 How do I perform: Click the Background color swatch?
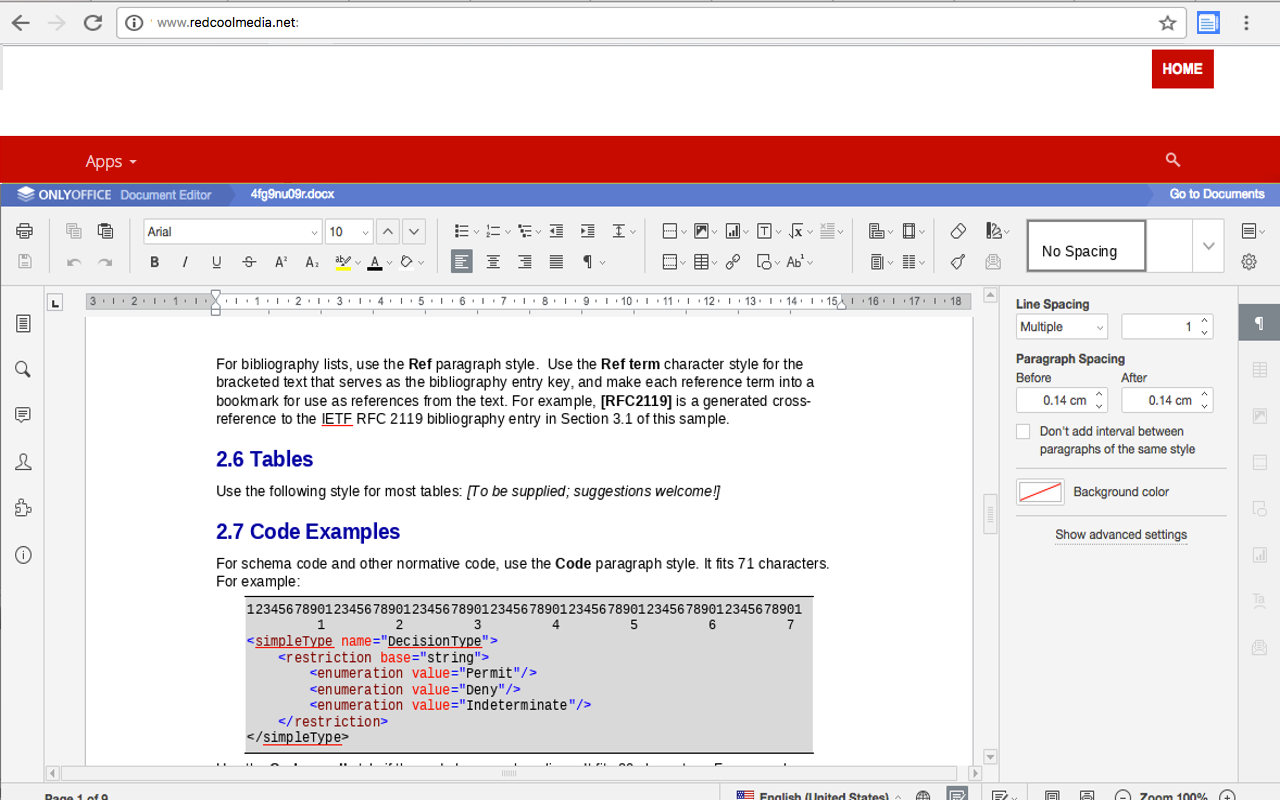pyautogui.click(x=1040, y=492)
